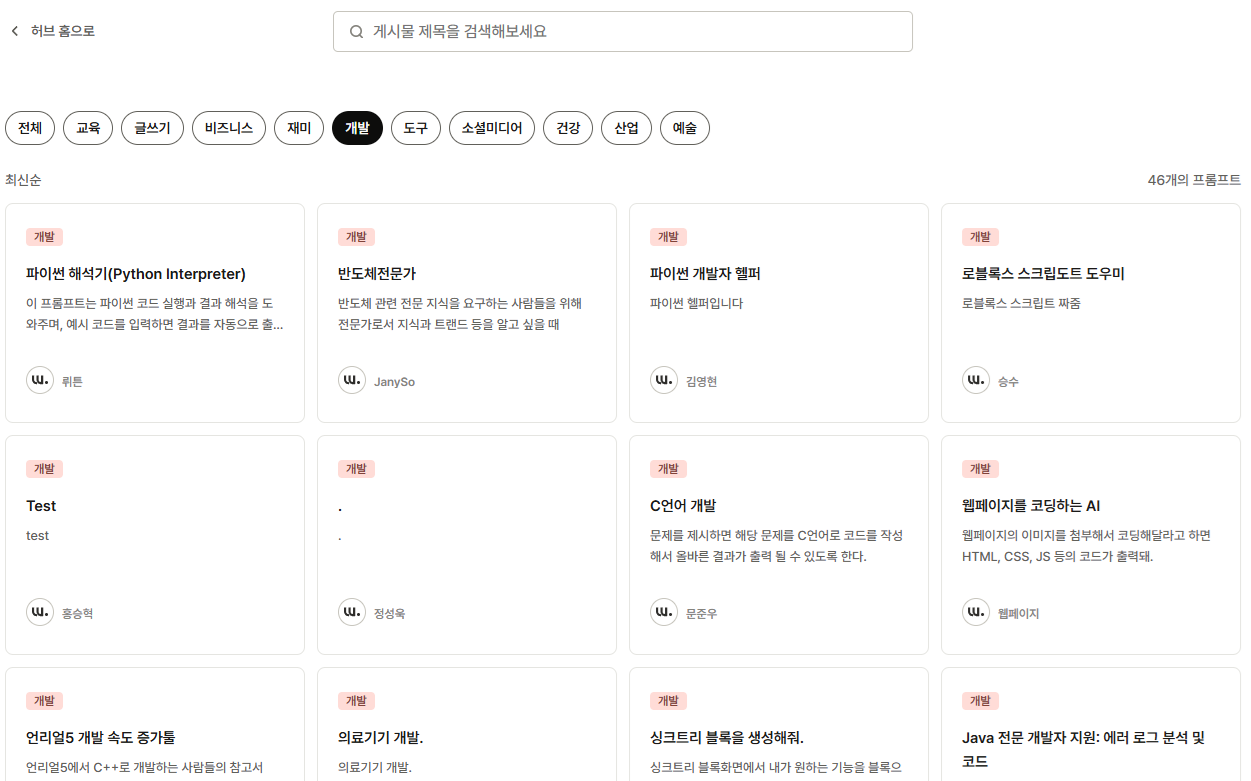Image resolution: width=1251 pixels, height=781 pixels.
Task: Switch to the 예술 category
Action: click(685, 128)
